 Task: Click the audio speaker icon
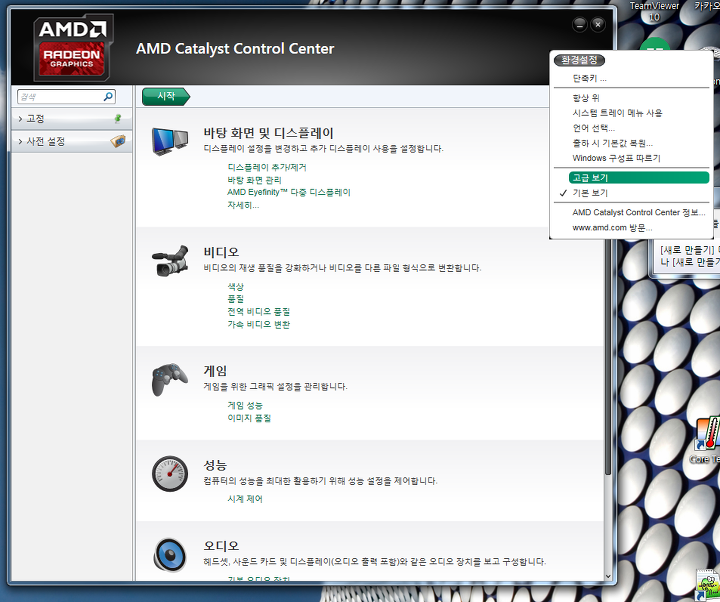170,555
